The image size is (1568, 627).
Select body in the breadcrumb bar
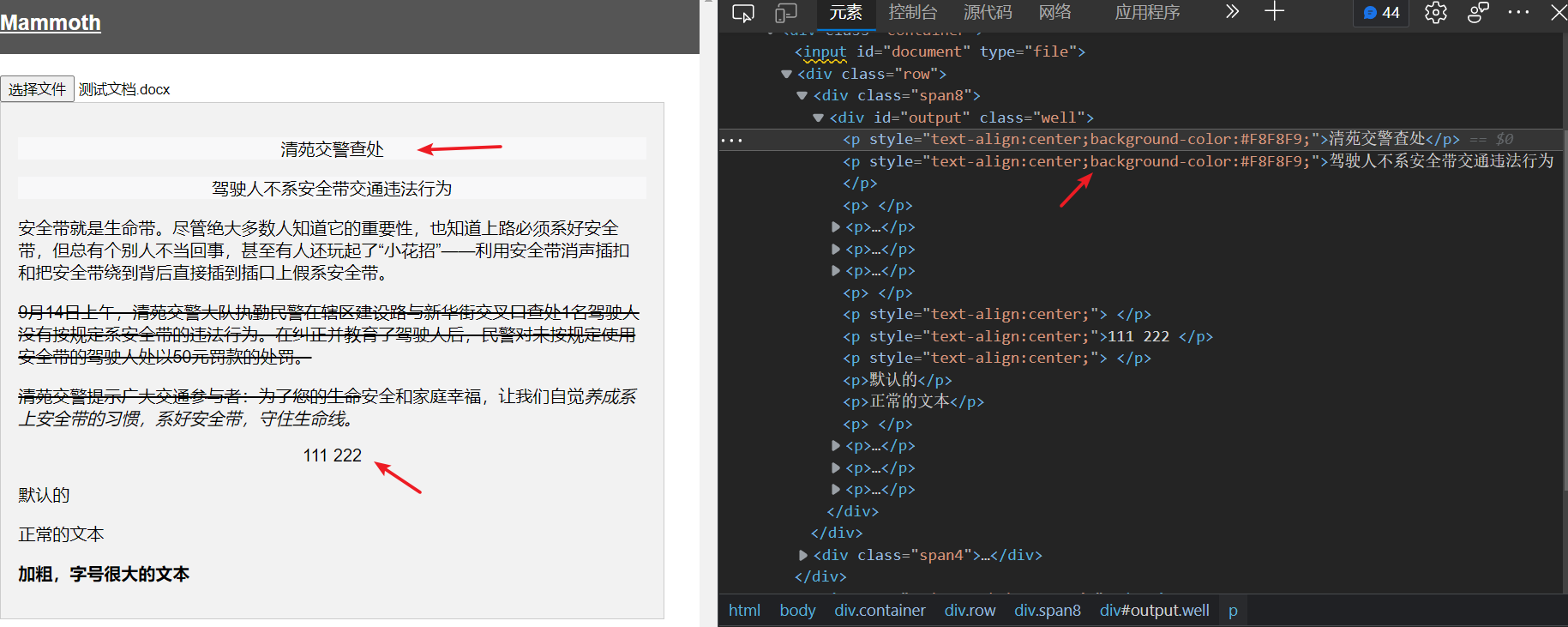point(797,611)
